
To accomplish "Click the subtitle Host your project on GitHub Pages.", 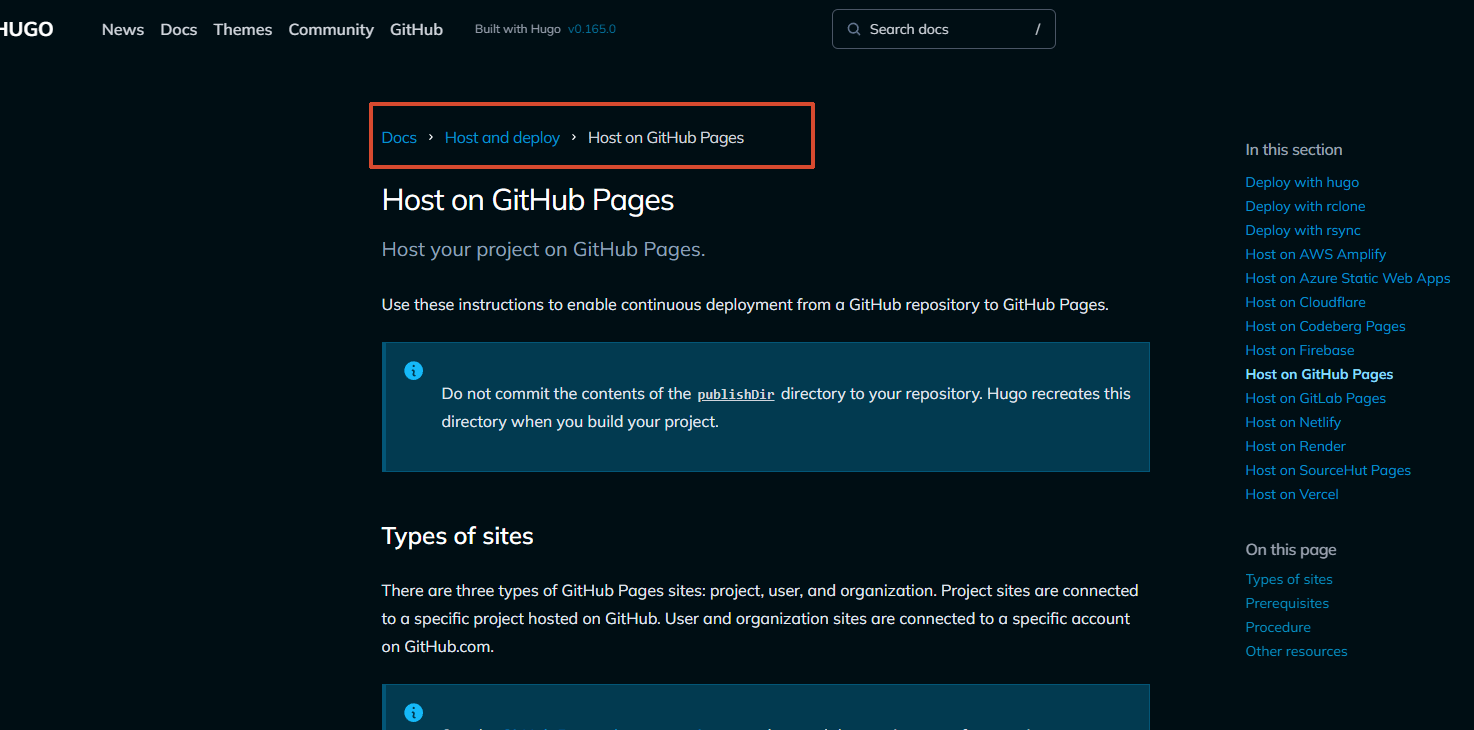I will (x=544, y=249).
